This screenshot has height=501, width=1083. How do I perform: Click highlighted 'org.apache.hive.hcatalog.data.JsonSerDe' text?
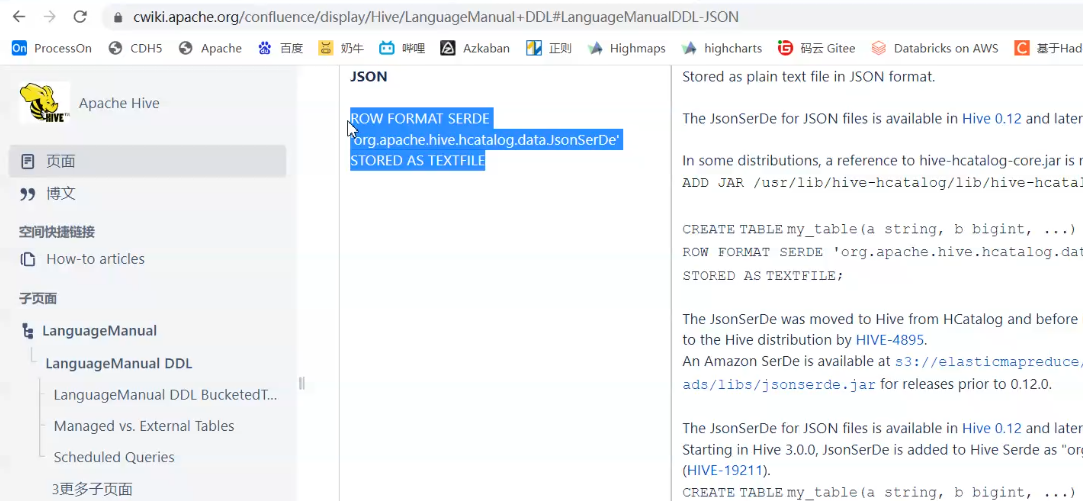487,140
